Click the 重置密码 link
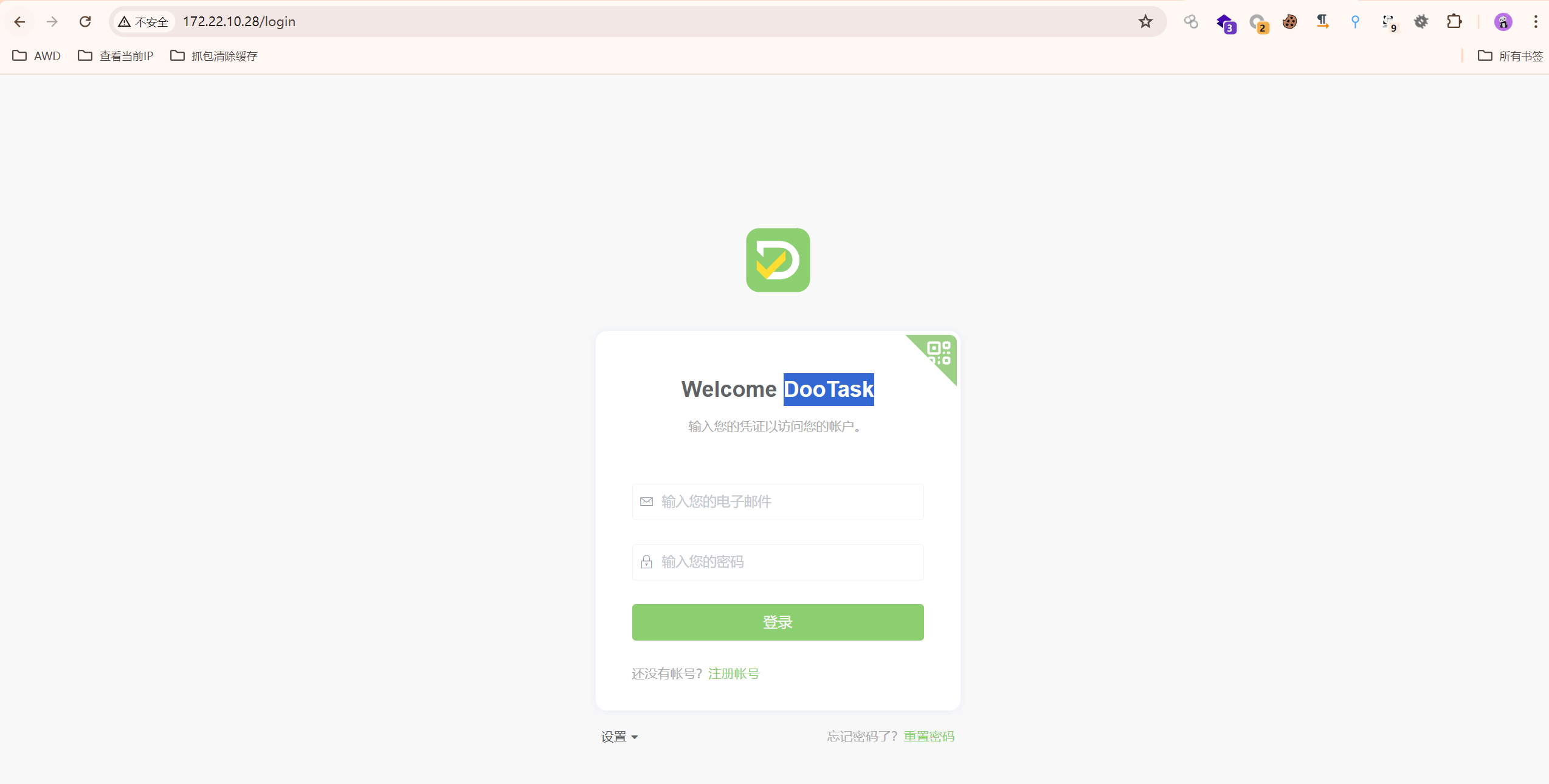This screenshot has width=1549, height=784. pos(929,737)
